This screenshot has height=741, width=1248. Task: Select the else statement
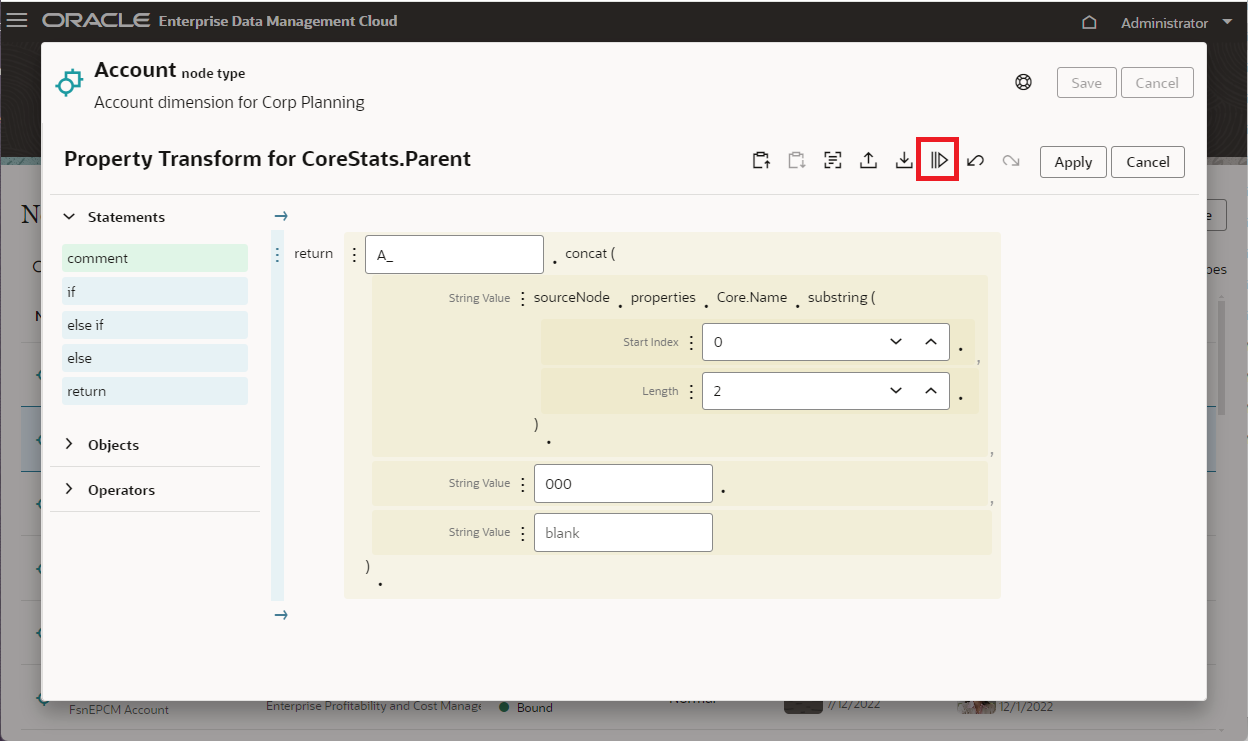click(155, 358)
